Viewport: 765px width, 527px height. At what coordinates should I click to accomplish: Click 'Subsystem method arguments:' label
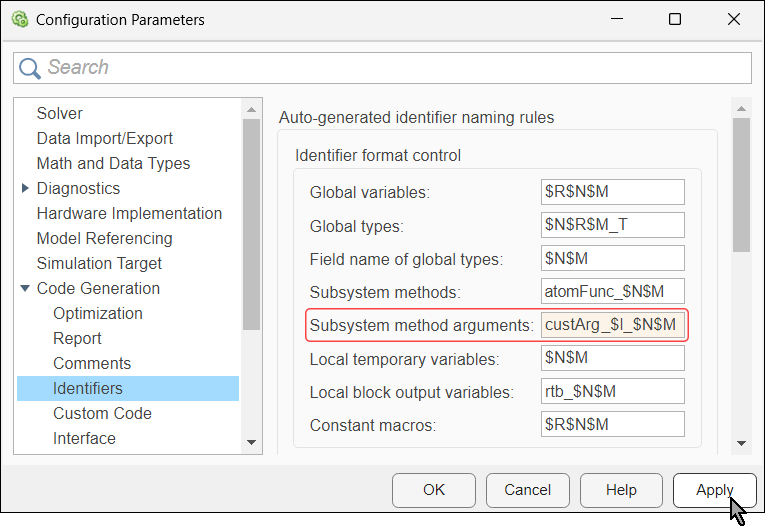(x=422, y=325)
